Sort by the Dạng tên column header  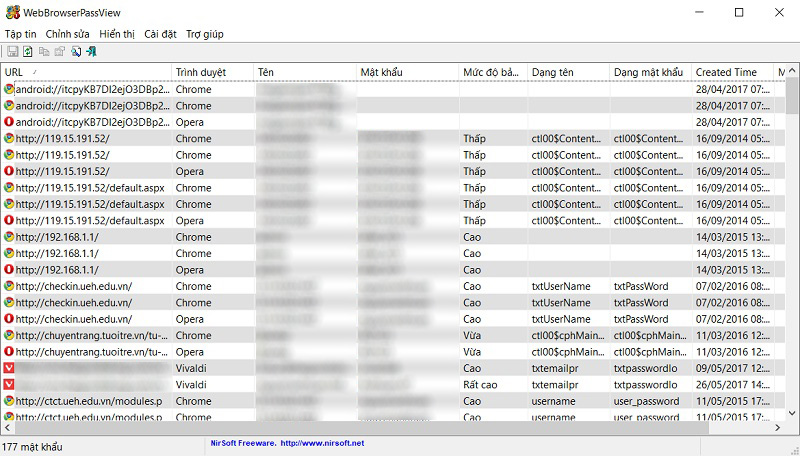568,72
